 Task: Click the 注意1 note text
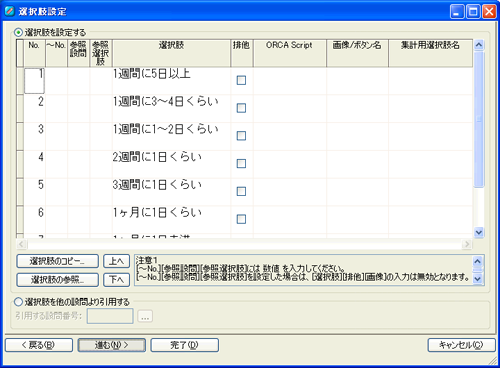coord(147,260)
